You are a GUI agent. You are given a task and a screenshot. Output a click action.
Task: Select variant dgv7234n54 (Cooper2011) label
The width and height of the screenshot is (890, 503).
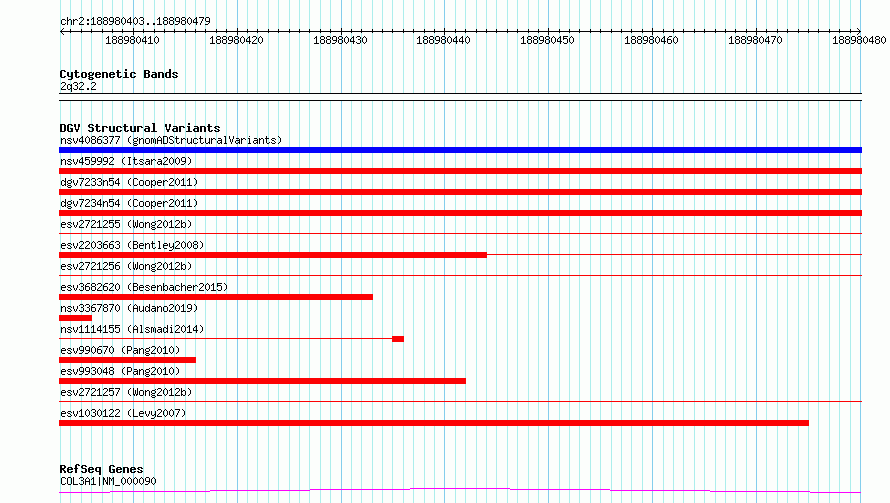129,203
